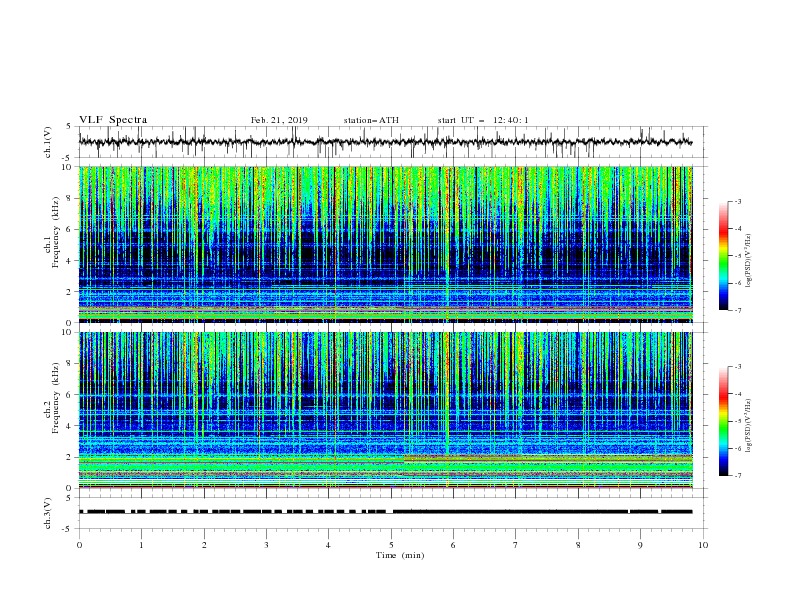Click the ch.1 "Frequency (kHz)" axis label

pyautogui.click(x=56, y=232)
